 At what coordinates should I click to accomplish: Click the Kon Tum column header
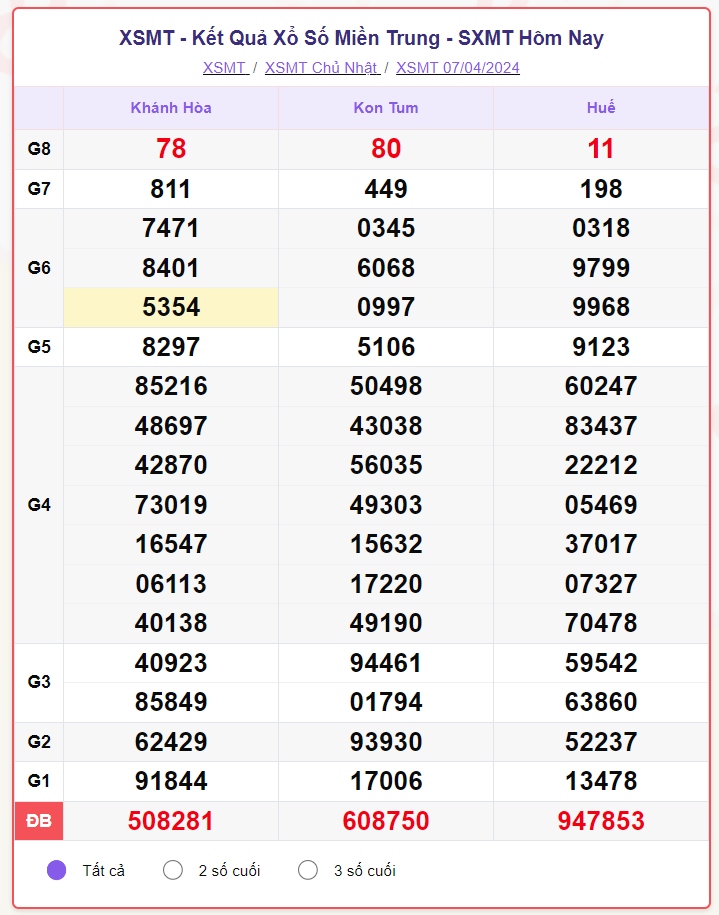pyautogui.click(x=386, y=108)
